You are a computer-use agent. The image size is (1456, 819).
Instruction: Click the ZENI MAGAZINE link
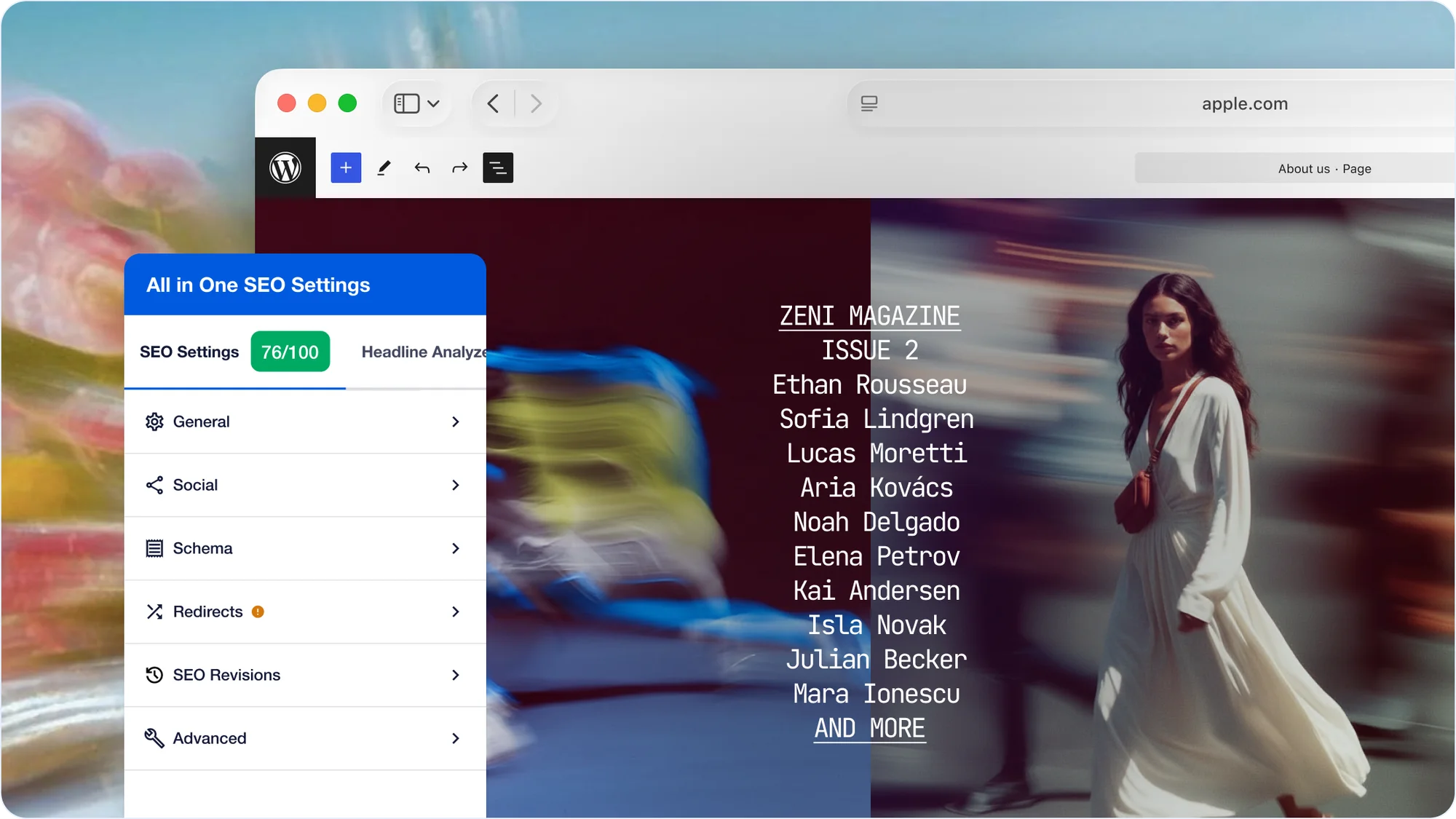869,316
